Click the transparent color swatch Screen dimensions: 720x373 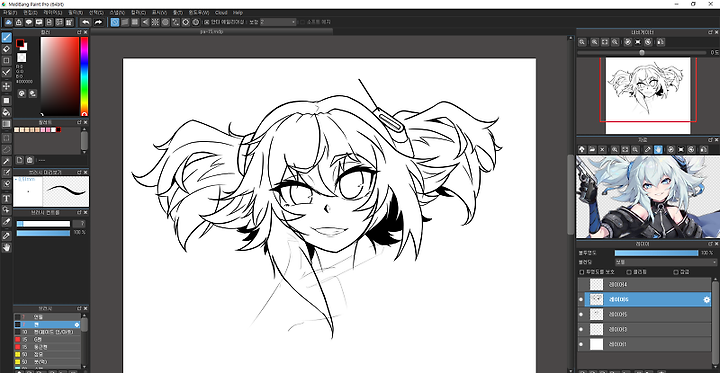(x=22, y=57)
